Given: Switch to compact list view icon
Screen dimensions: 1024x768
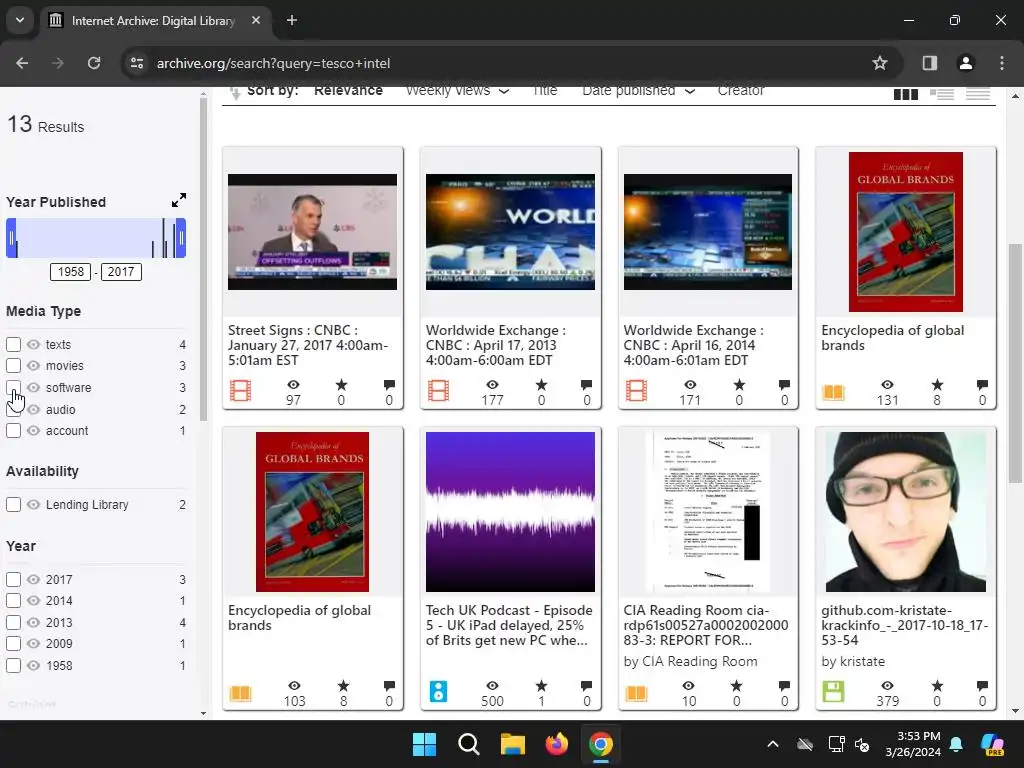Looking at the screenshot, I should (x=978, y=95).
